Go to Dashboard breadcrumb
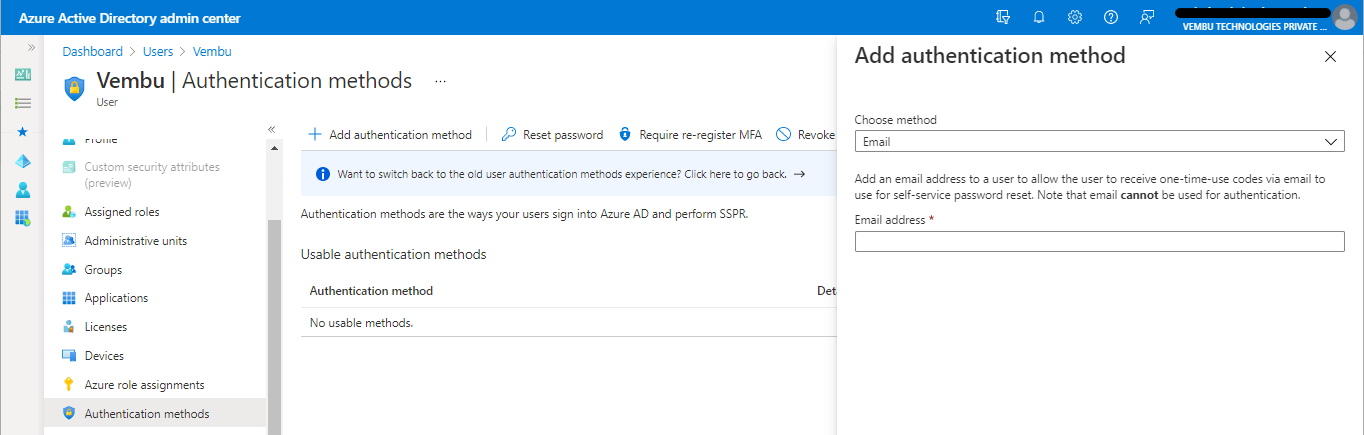The image size is (1364, 435). 92,51
